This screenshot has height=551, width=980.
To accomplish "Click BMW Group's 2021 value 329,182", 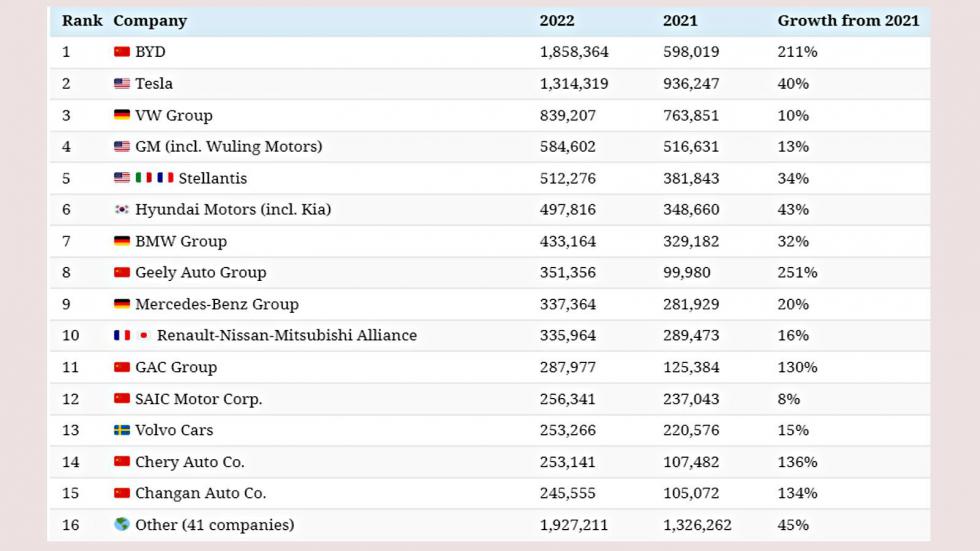I will click(691, 242).
